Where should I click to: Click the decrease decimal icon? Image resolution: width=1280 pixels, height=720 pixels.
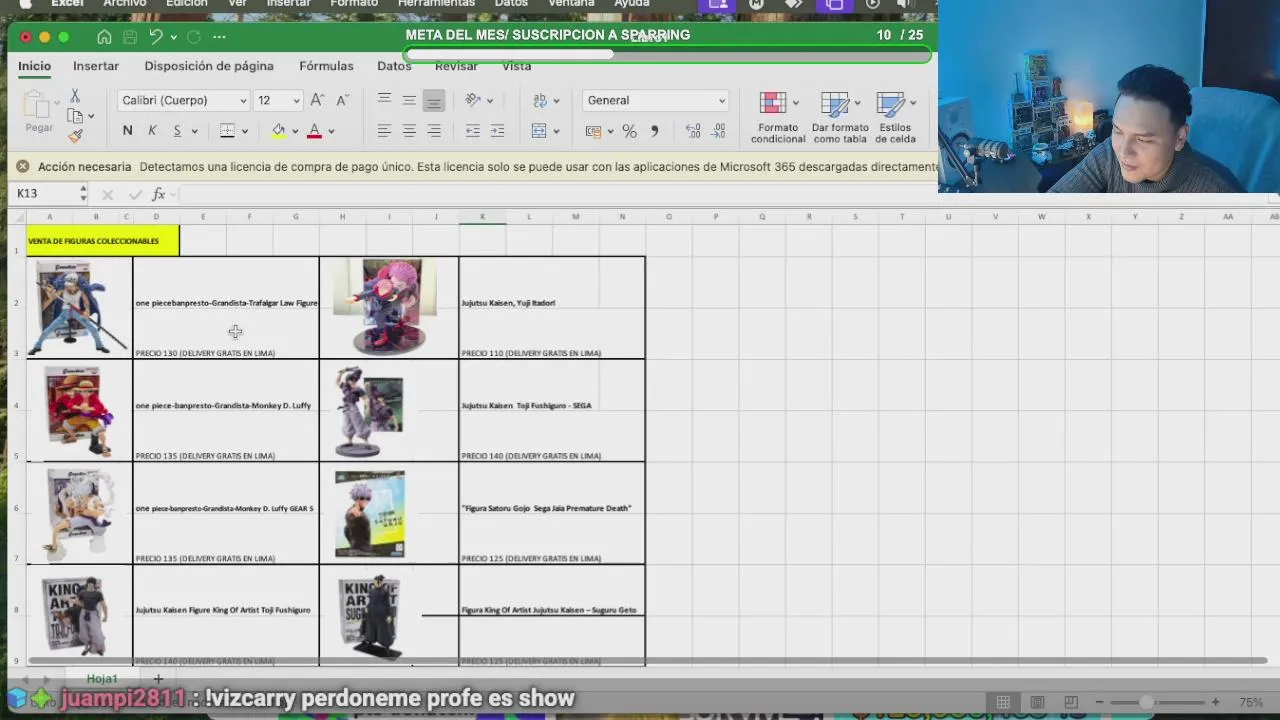tap(718, 131)
